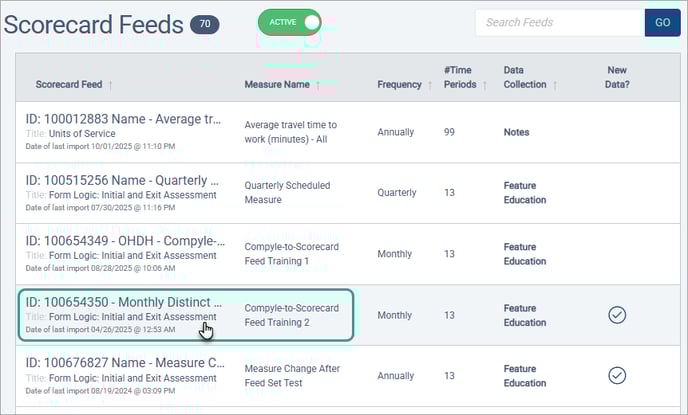Click New Data checkmark for feed 100676827
The image size is (688, 415).
point(617,376)
